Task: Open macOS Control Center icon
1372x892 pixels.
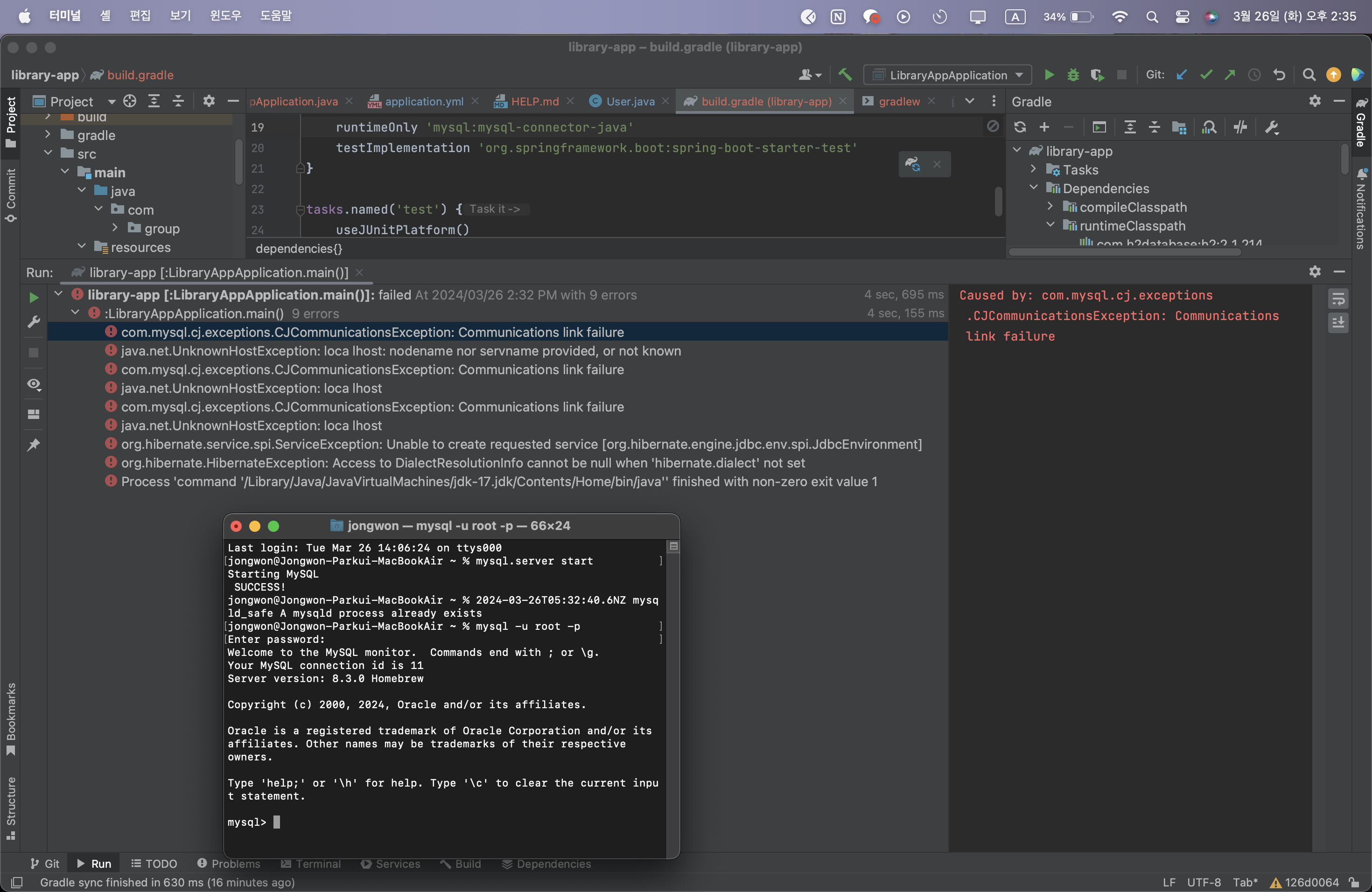Action: (x=1182, y=17)
